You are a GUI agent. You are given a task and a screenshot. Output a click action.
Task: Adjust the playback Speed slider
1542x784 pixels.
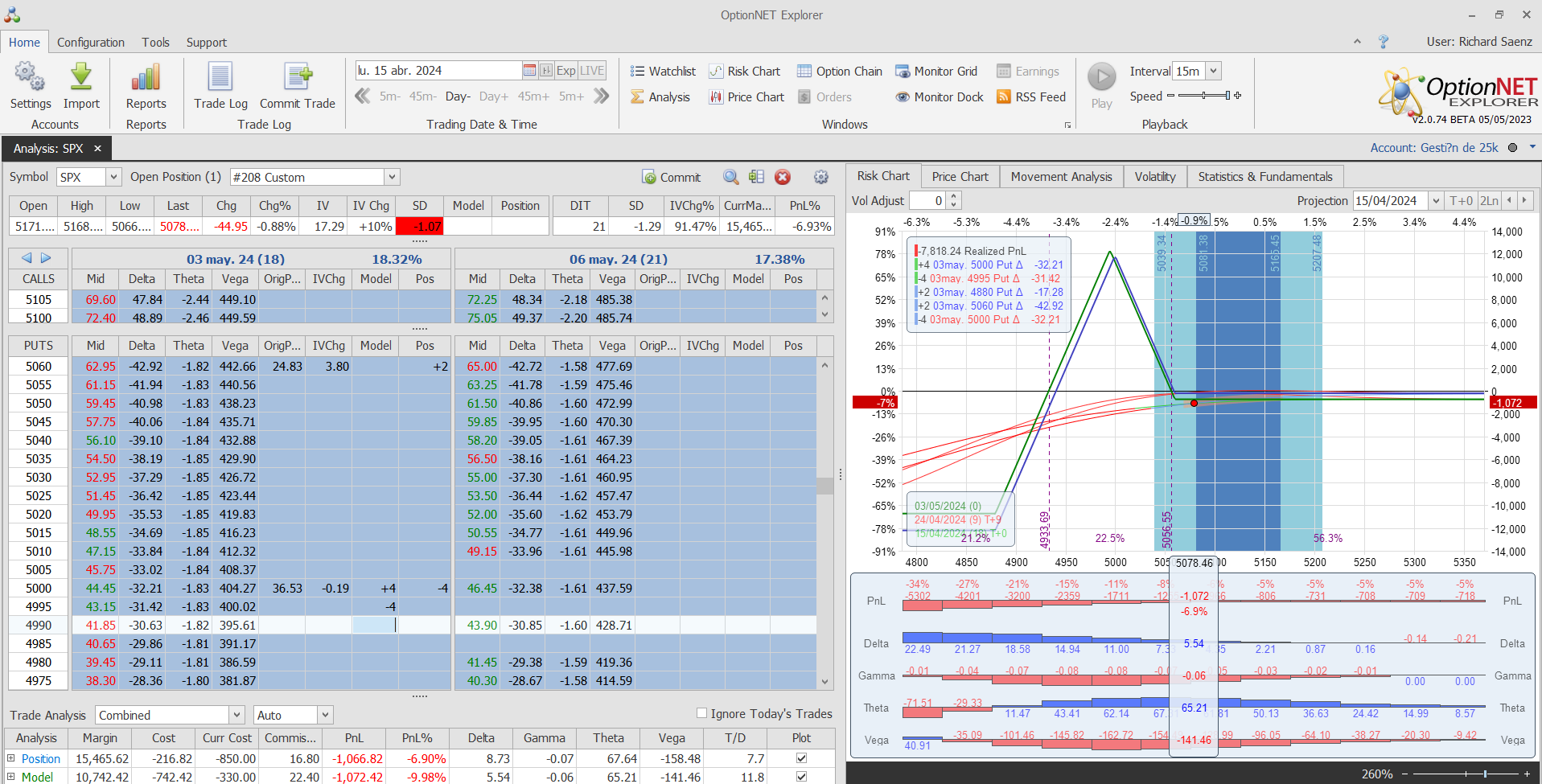(1203, 96)
